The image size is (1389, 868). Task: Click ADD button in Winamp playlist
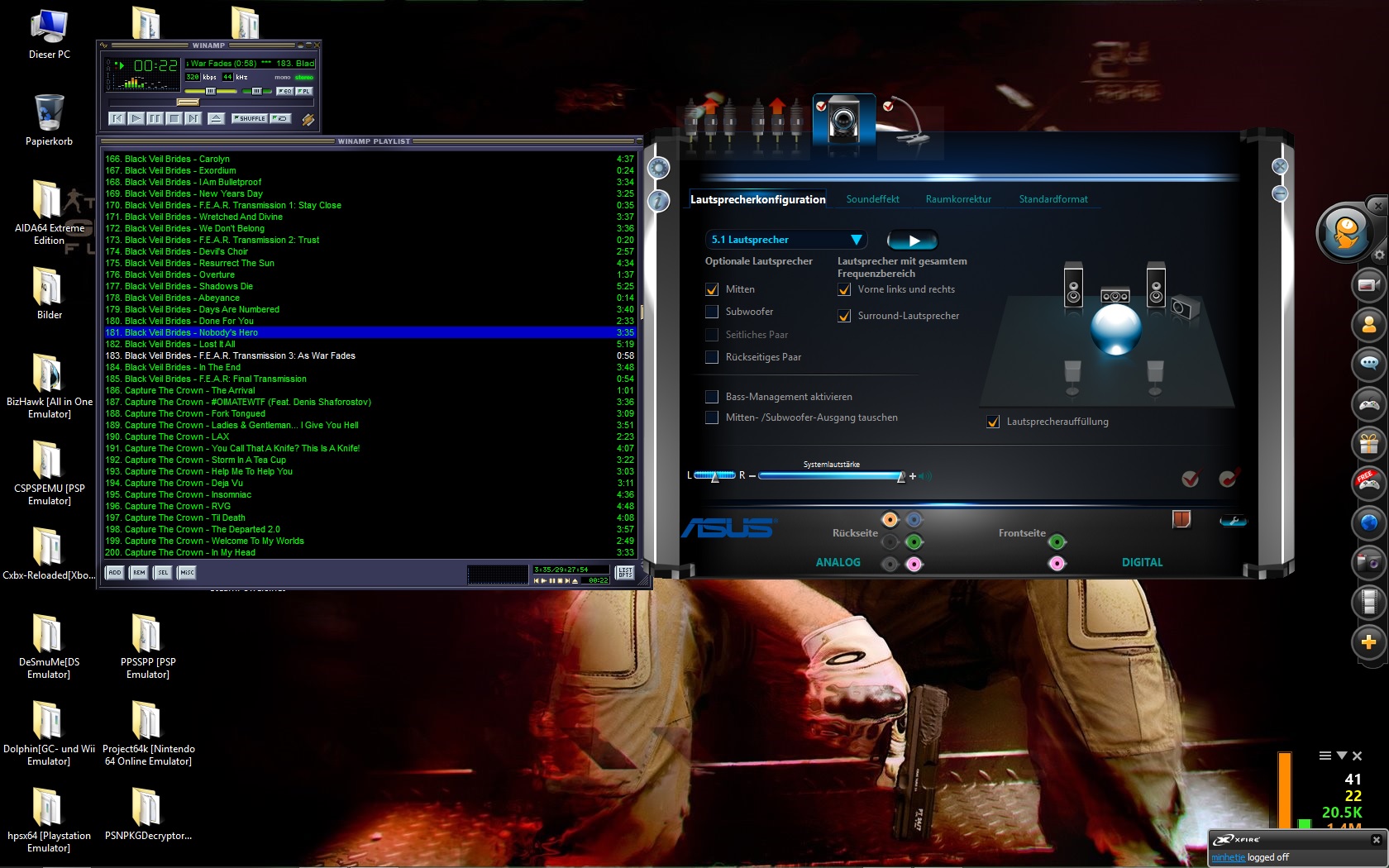coord(115,572)
